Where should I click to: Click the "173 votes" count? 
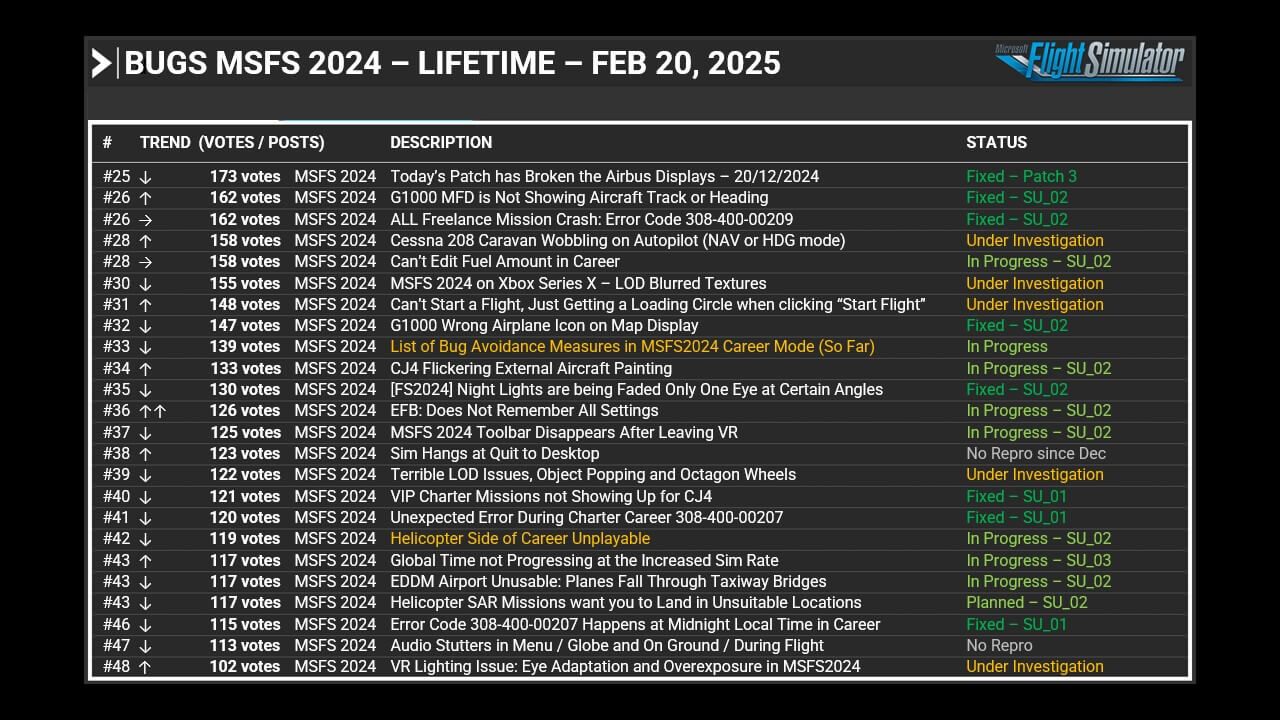click(x=245, y=177)
